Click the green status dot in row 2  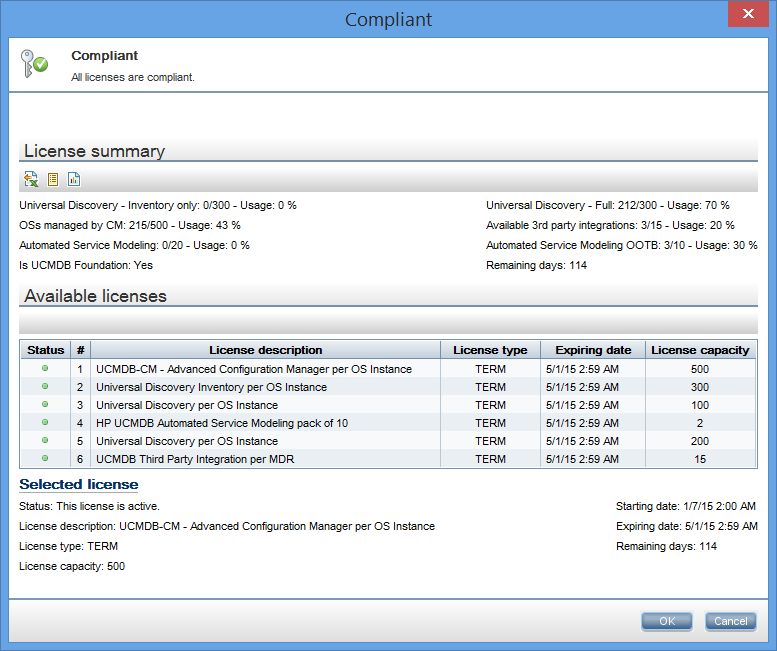(x=45, y=386)
